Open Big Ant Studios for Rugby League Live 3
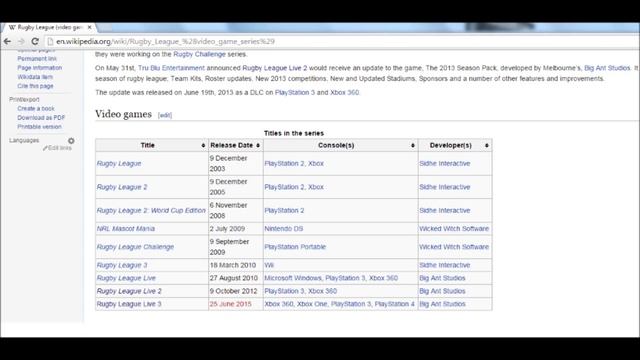 click(x=442, y=304)
